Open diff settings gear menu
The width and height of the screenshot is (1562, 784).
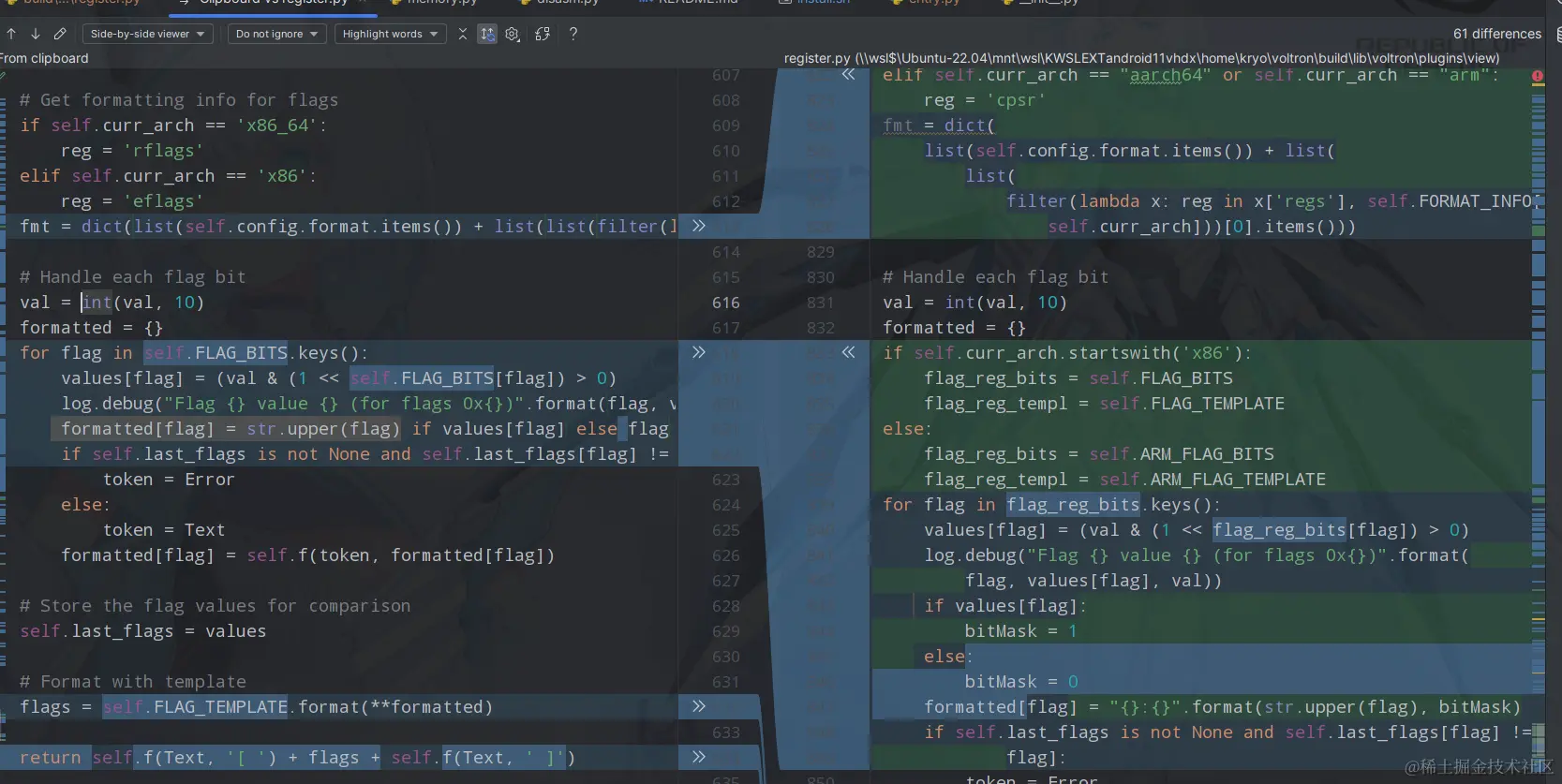tap(513, 34)
